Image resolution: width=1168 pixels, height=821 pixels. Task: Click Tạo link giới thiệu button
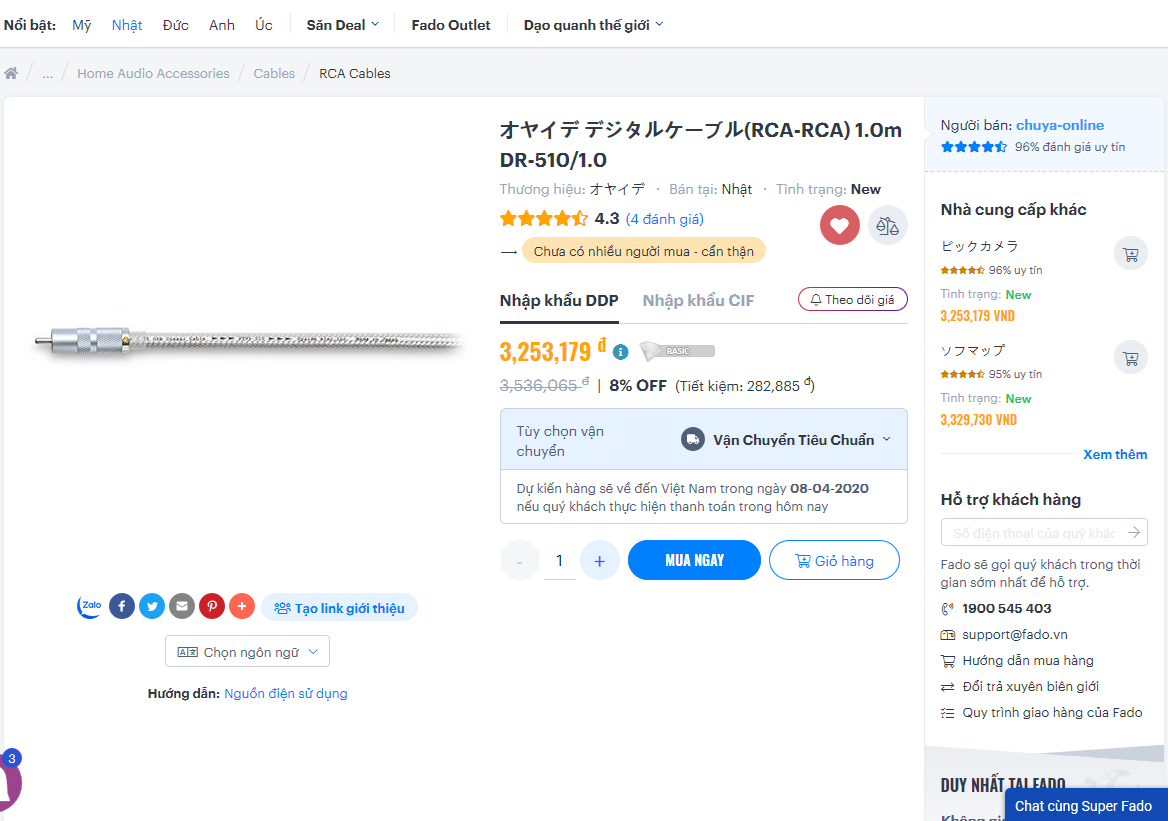click(x=340, y=608)
